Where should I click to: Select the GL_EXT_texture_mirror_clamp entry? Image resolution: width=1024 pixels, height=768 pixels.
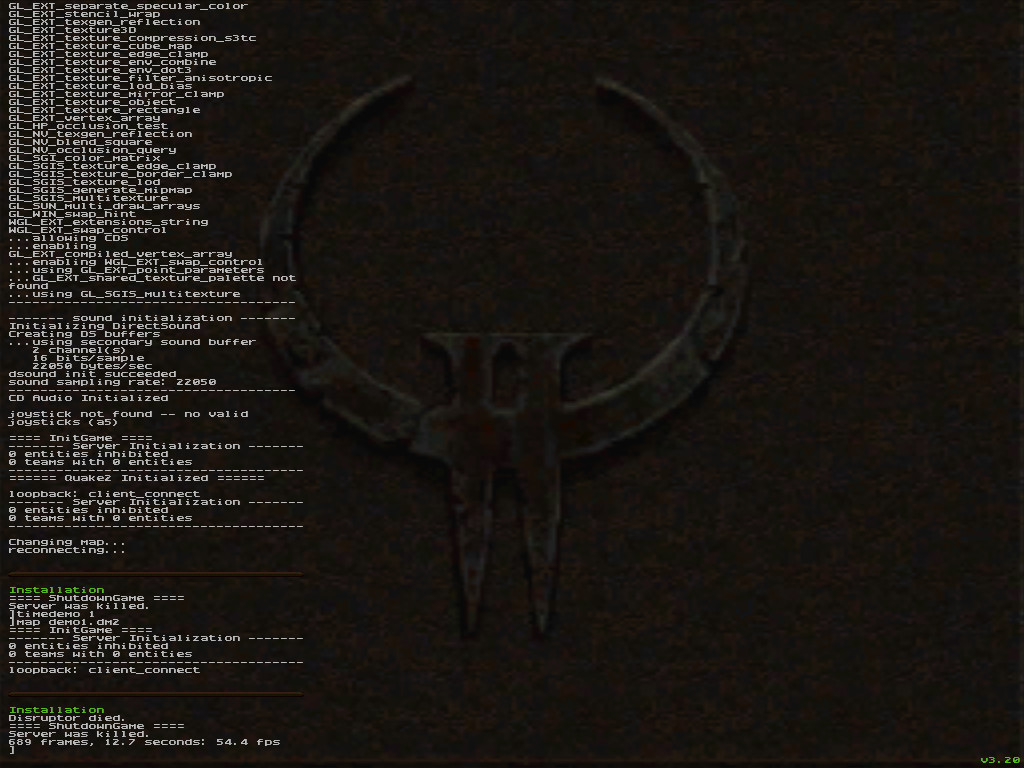pyautogui.click(x=116, y=94)
